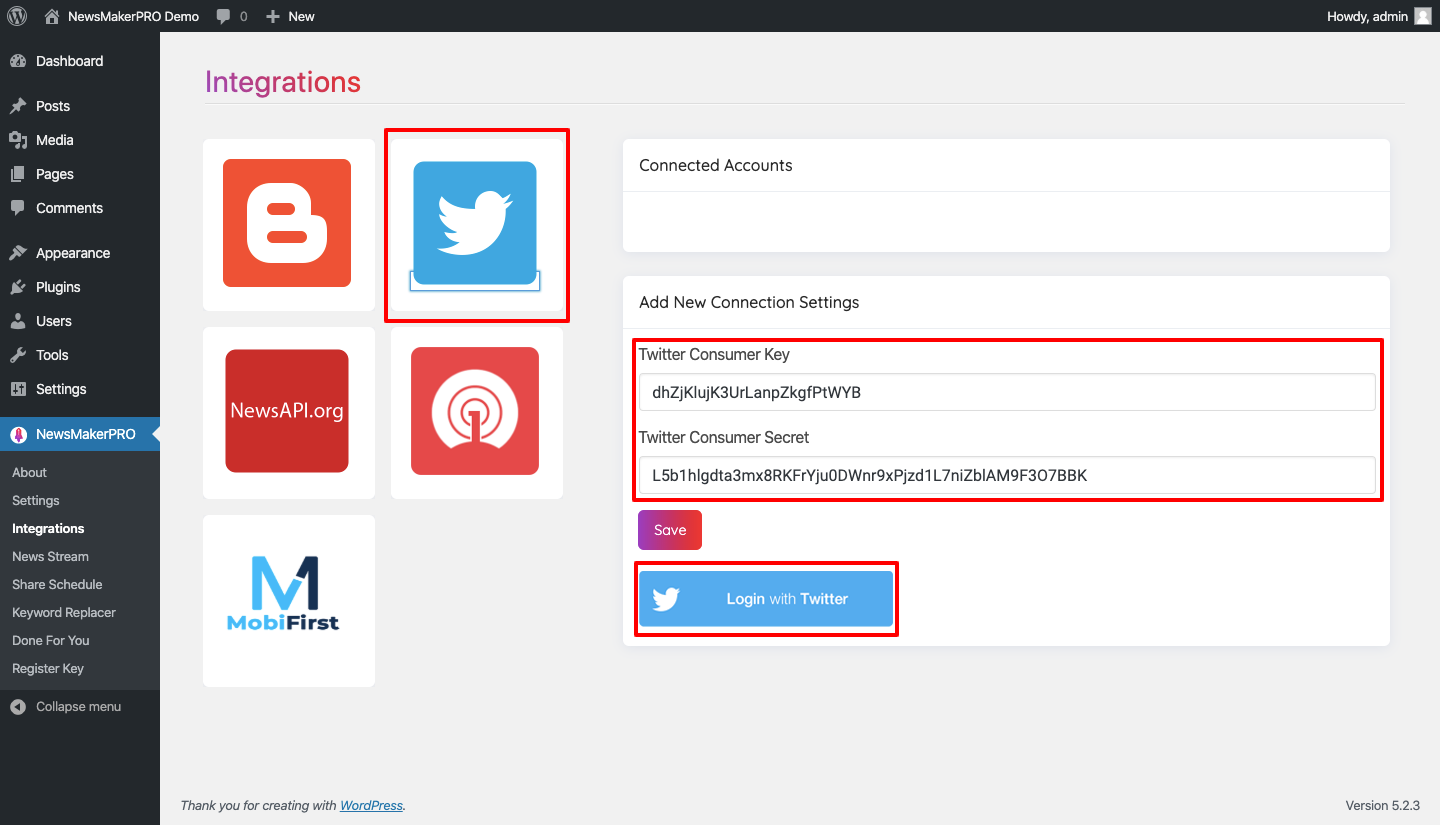Open Dashboard menu item
The height and width of the screenshot is (825, 1440).
pos(80,61)
